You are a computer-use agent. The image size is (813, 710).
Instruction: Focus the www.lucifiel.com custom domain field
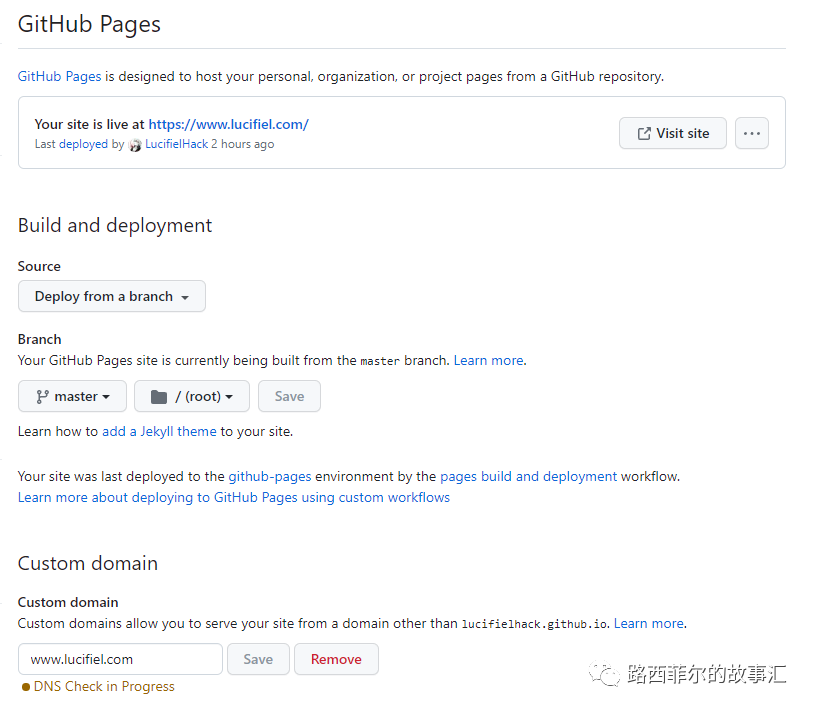point(120,659)
